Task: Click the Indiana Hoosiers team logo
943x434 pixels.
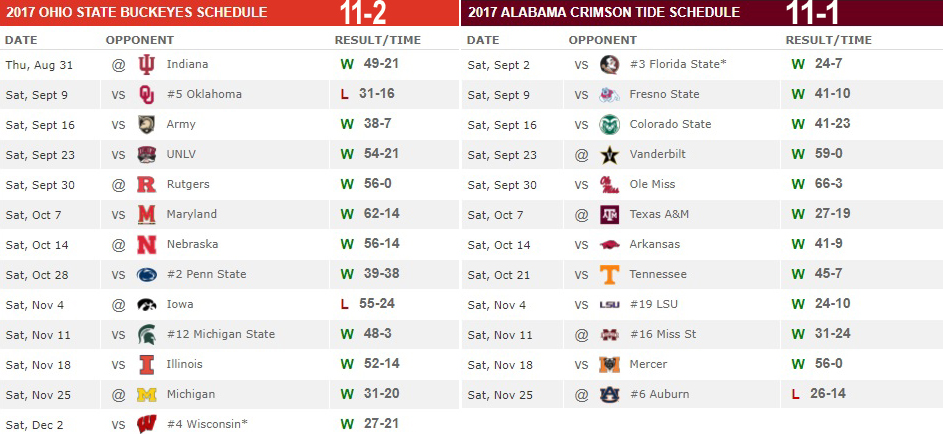Action: pyautogui.click(x=147, y=65)
